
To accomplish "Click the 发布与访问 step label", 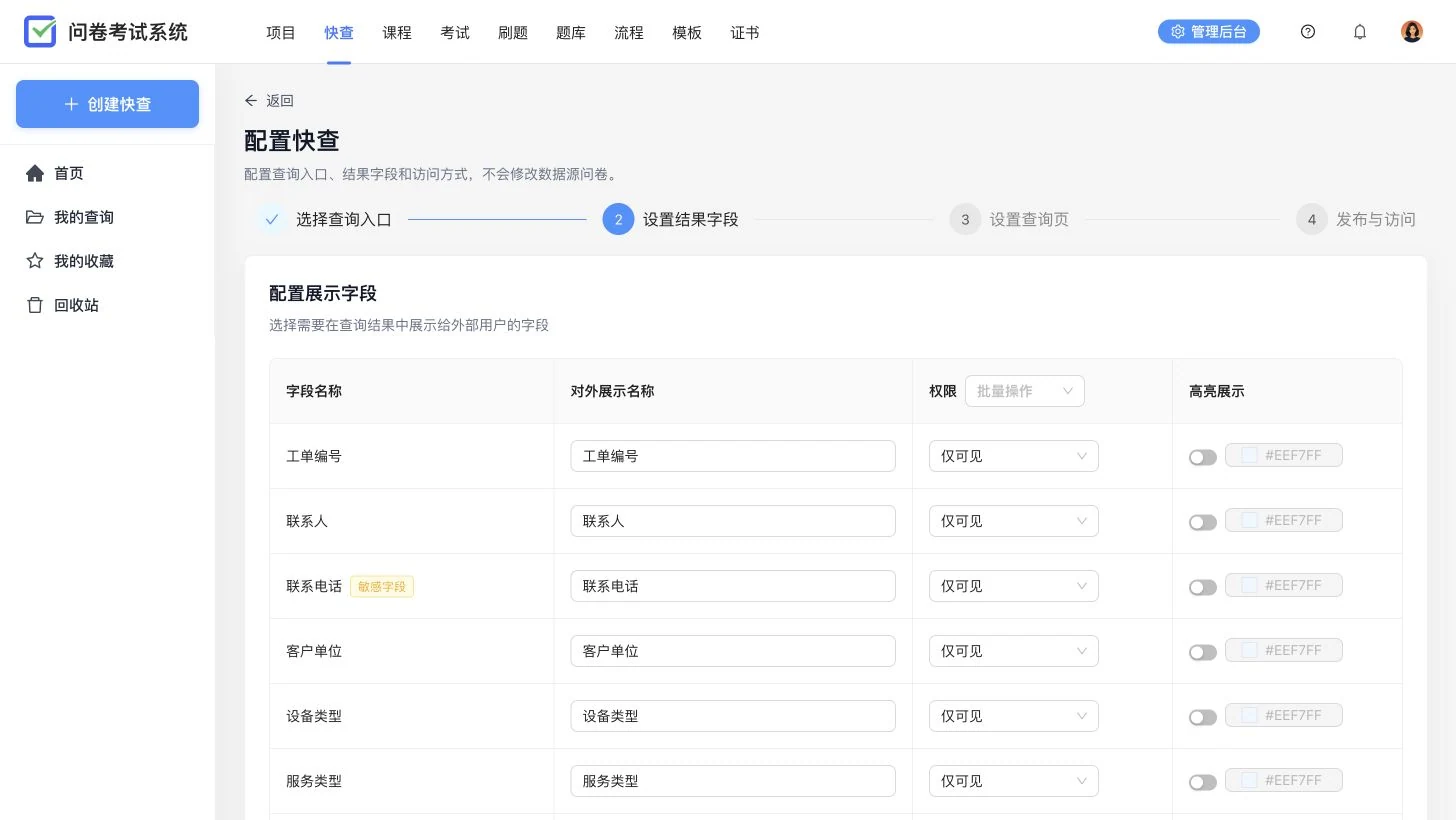I will tap(1376, 220).
